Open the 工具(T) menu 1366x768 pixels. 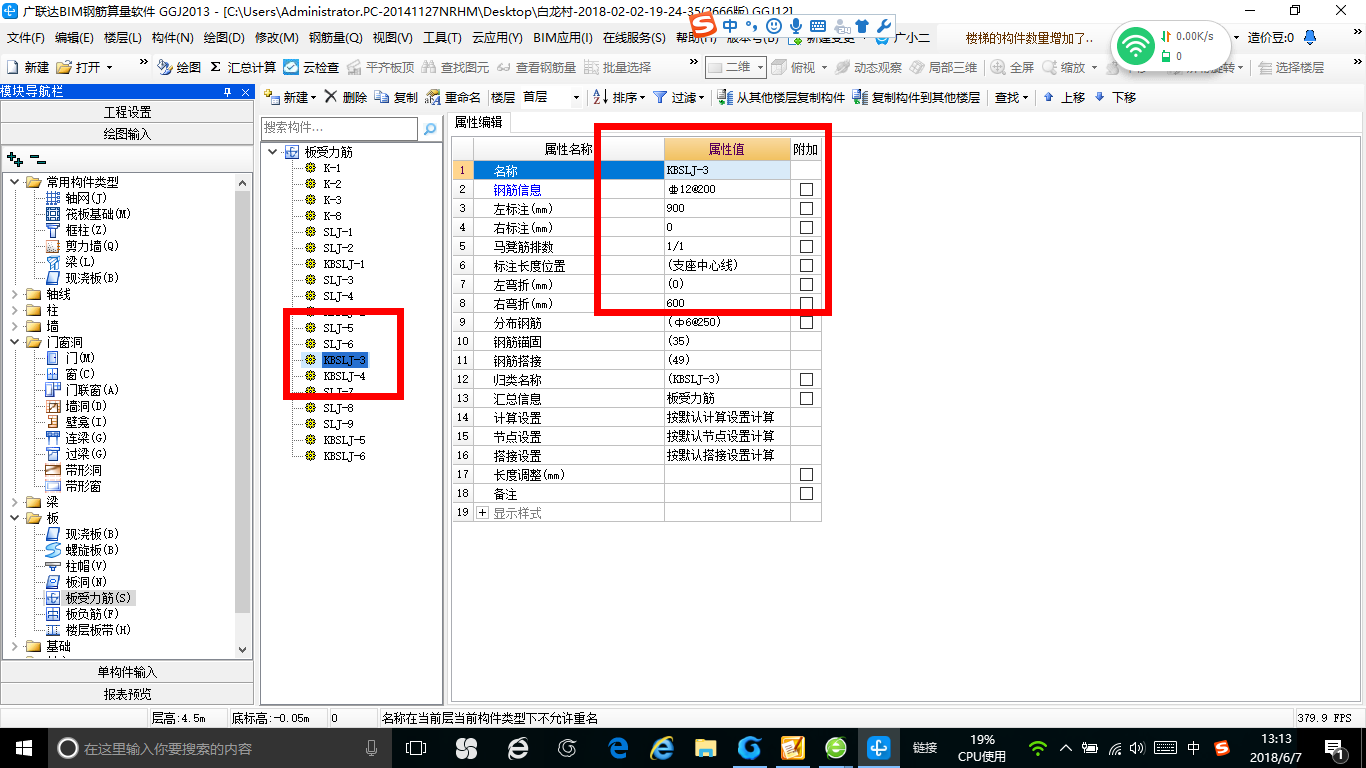(442, 38)
